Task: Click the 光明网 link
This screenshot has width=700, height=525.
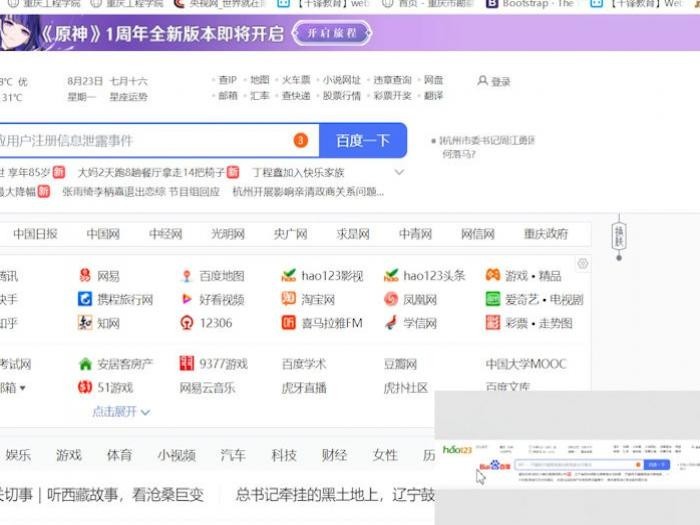Action: pyautogui.click(x=228, y=234)
